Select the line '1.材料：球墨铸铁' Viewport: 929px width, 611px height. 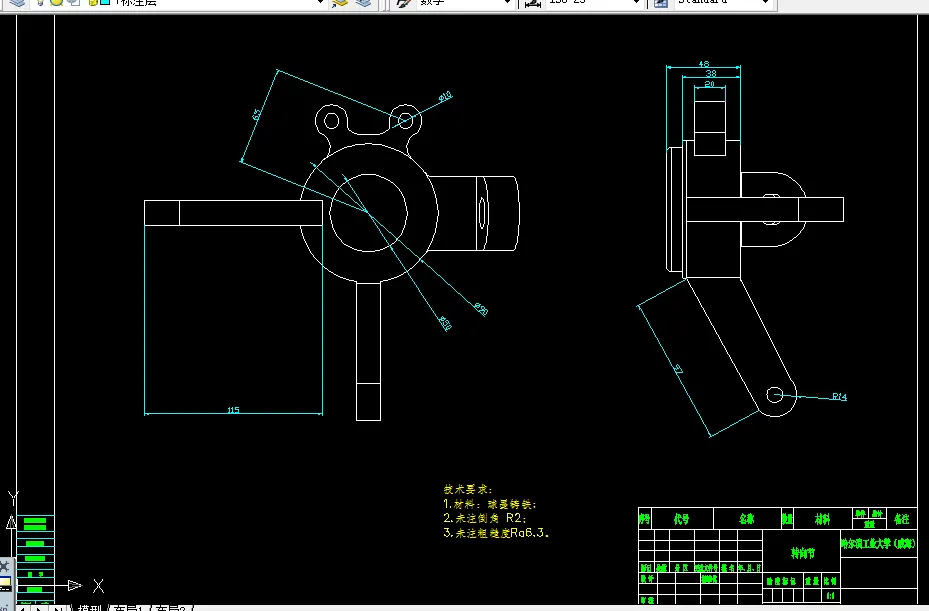(489, 504)
